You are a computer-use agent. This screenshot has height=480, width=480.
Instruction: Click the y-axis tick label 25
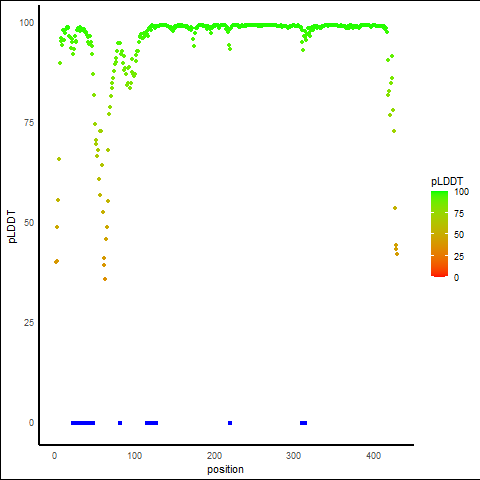tap(29, 323)
